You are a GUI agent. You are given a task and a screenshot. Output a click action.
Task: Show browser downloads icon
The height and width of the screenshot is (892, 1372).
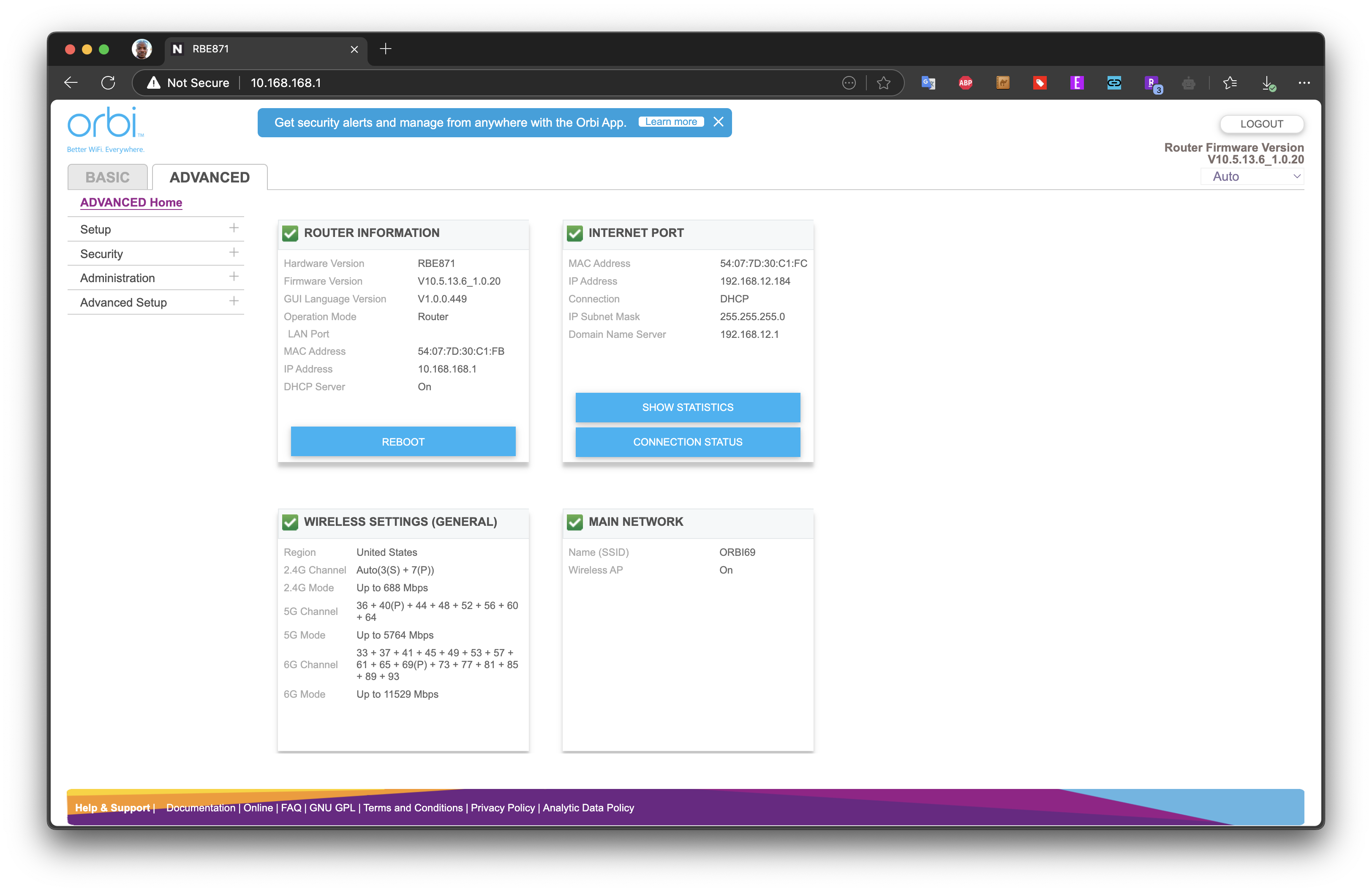tap(1268, 84)
